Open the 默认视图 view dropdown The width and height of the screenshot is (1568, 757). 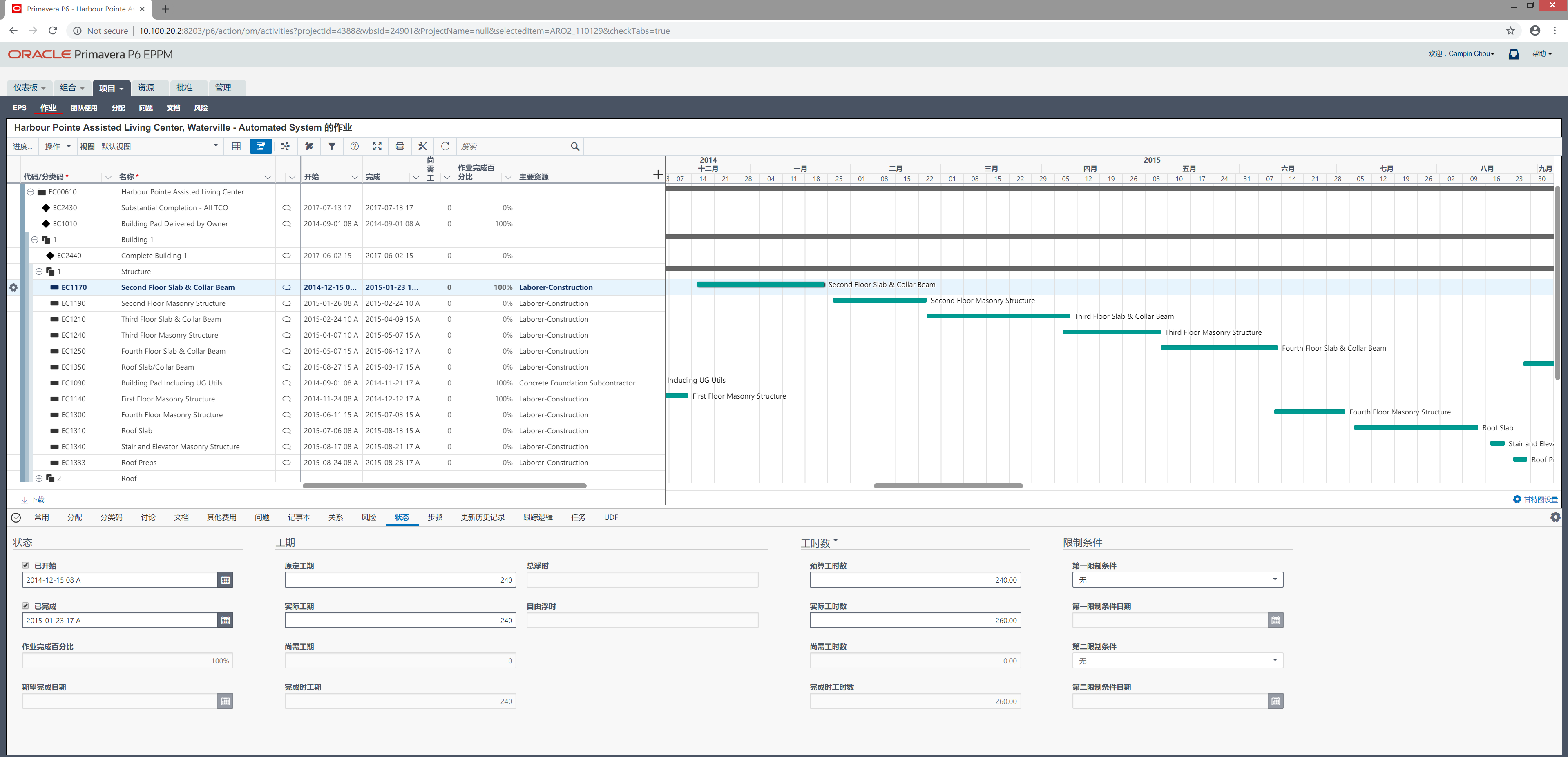pos(215,146)
